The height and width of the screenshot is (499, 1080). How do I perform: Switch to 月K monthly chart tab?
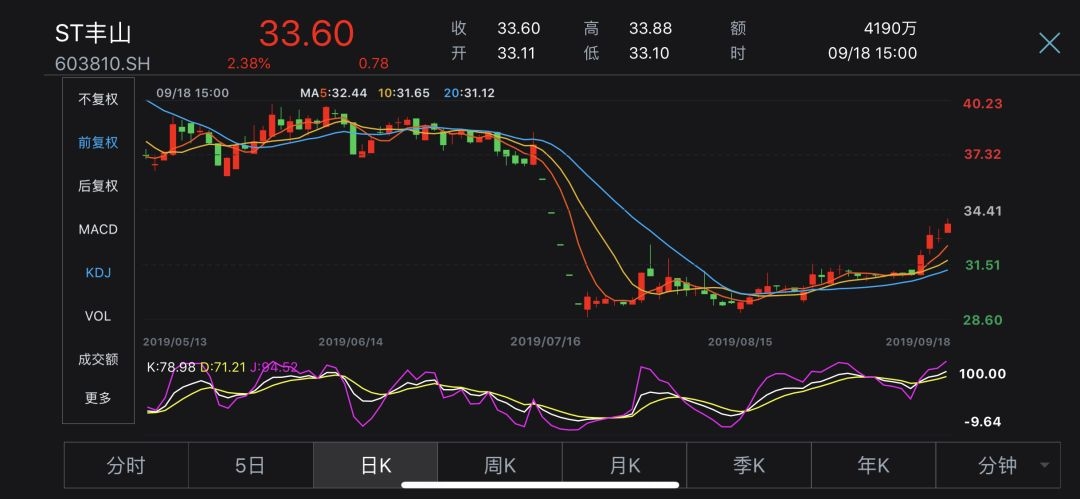click(x=624, y=465)
